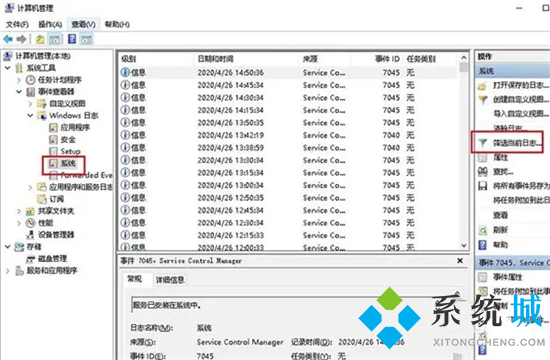550x360 pixels.
Task: Collapse 系统工具 tree node
Action: click(x=8, y=68)
